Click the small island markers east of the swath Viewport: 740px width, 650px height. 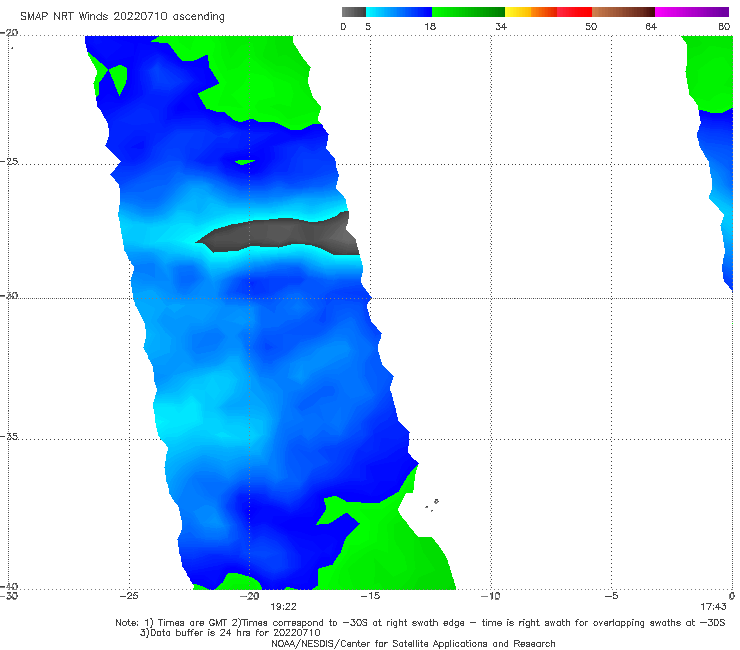[x=432, y=505]
